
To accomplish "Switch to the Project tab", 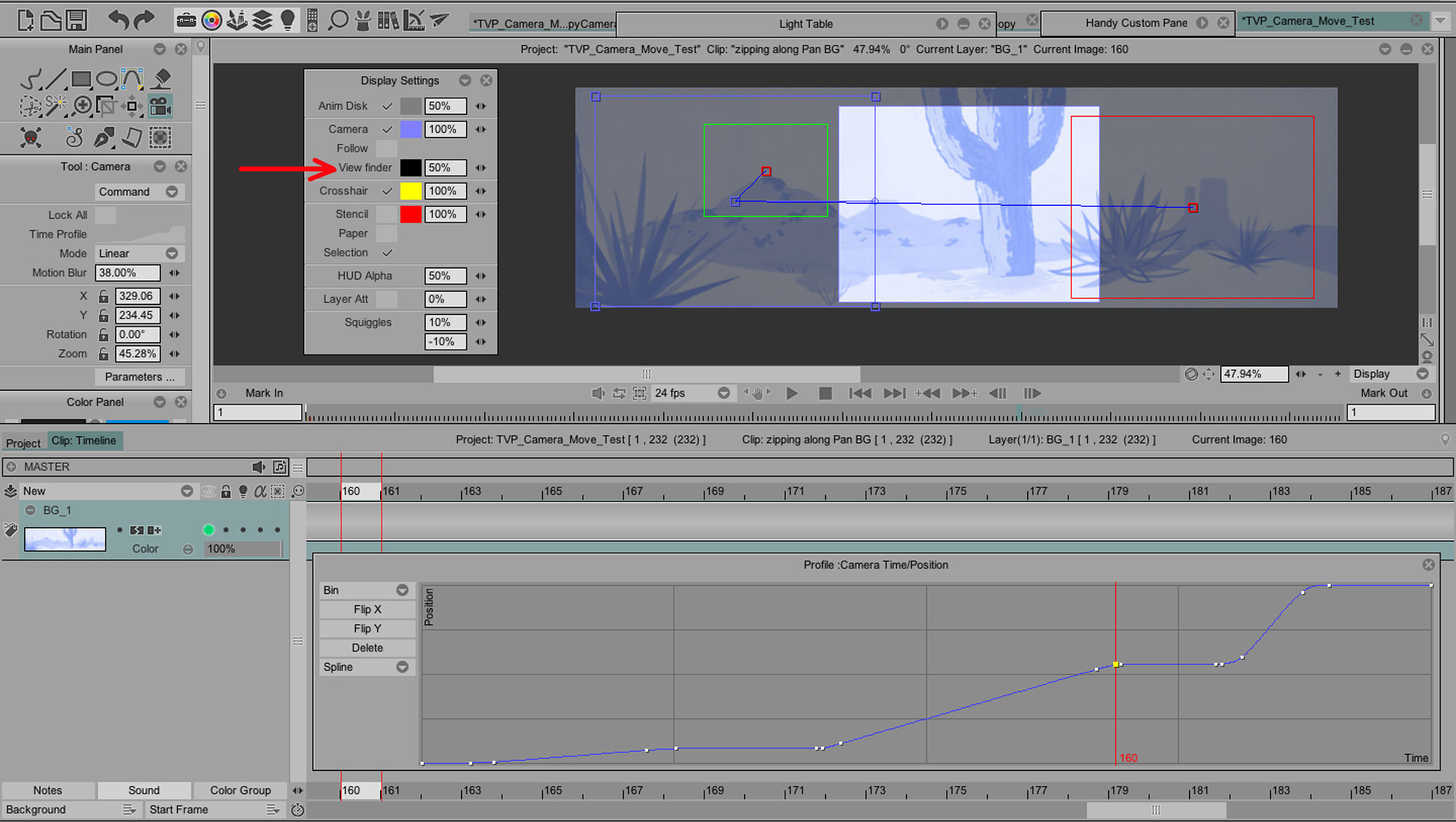I will point(23,443).
